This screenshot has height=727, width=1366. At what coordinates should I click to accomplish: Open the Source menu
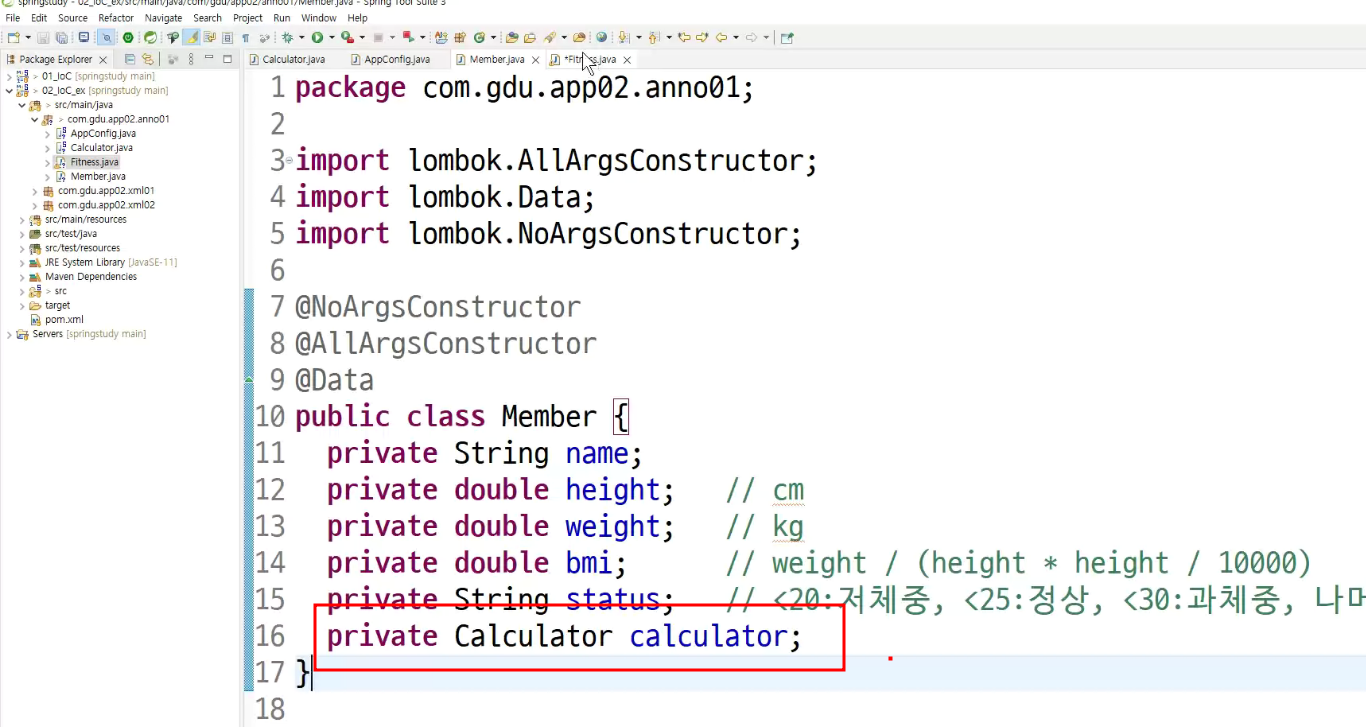point(73,18)
